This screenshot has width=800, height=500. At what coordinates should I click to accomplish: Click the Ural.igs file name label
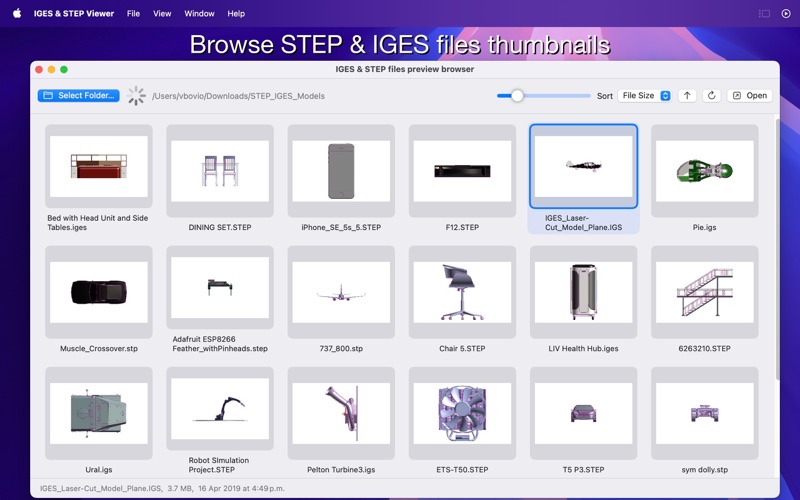(x=99, y=470)
